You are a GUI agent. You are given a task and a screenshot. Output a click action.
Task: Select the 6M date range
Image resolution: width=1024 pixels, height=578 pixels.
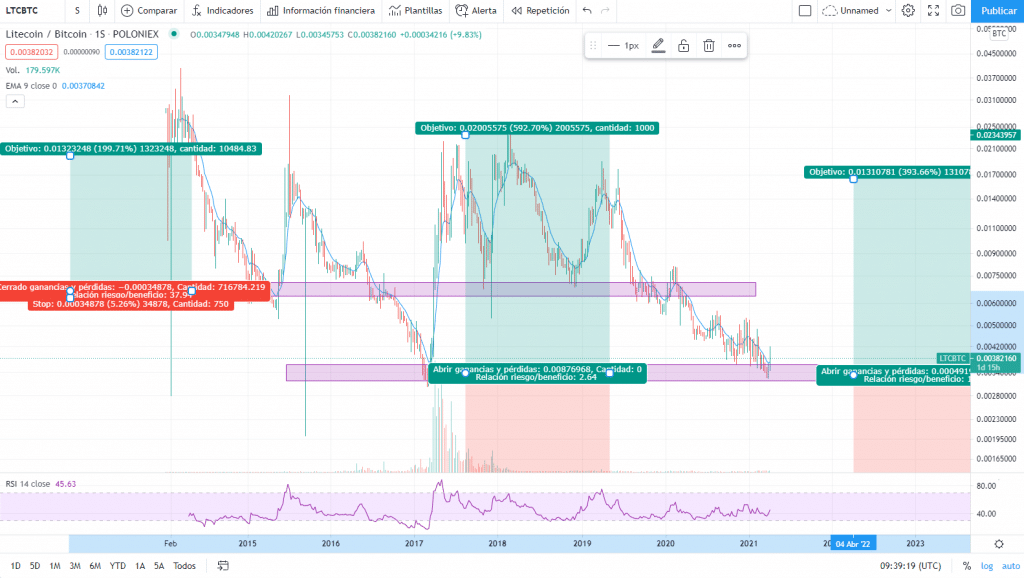[x=95, y=566]
